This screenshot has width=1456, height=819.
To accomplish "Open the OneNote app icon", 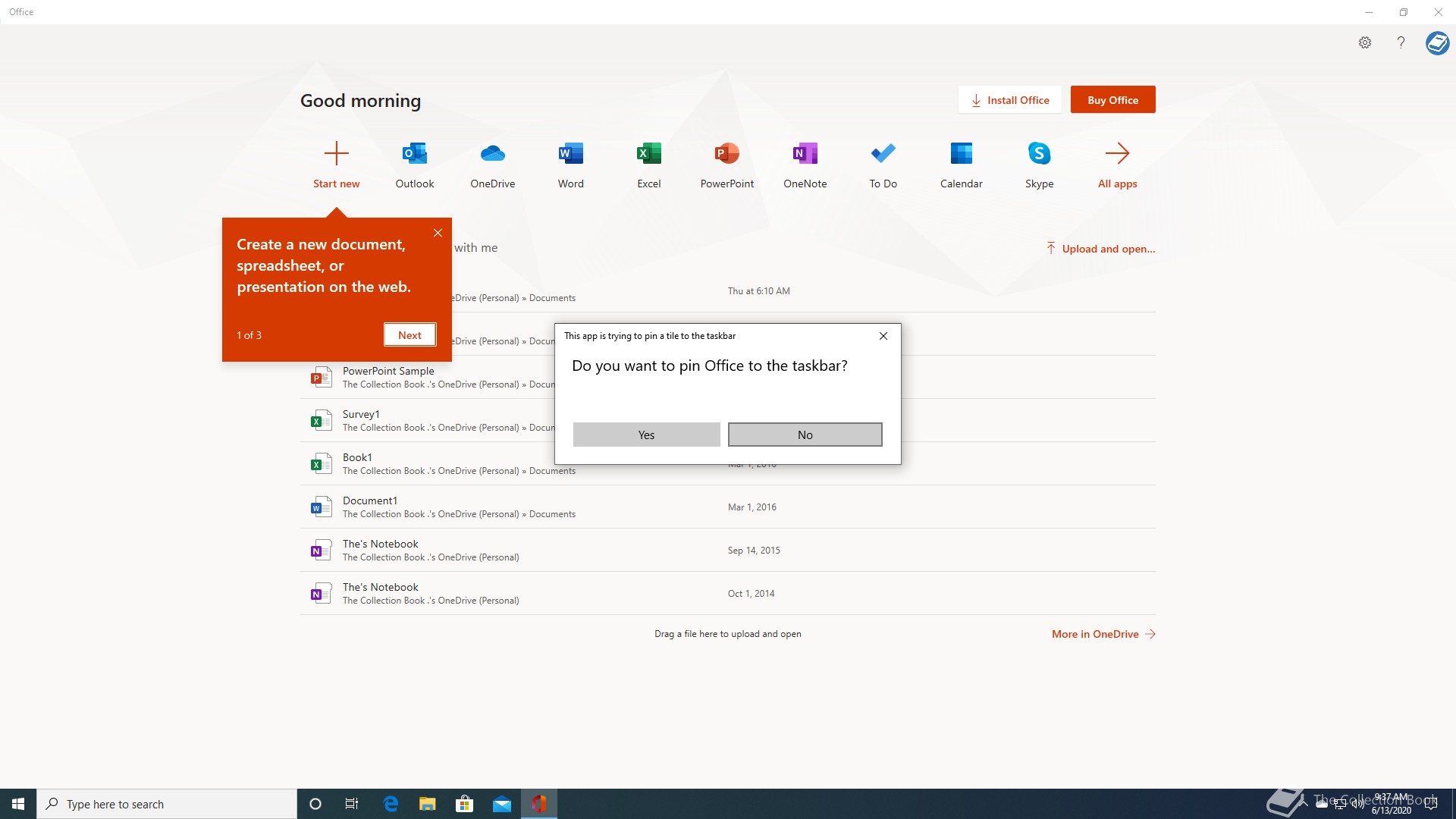I will point(805,154).
